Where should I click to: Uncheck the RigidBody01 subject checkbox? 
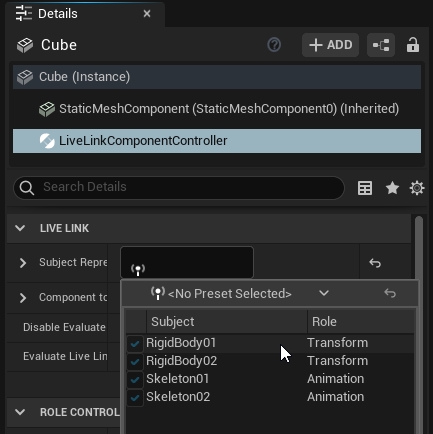coord(135,343)
